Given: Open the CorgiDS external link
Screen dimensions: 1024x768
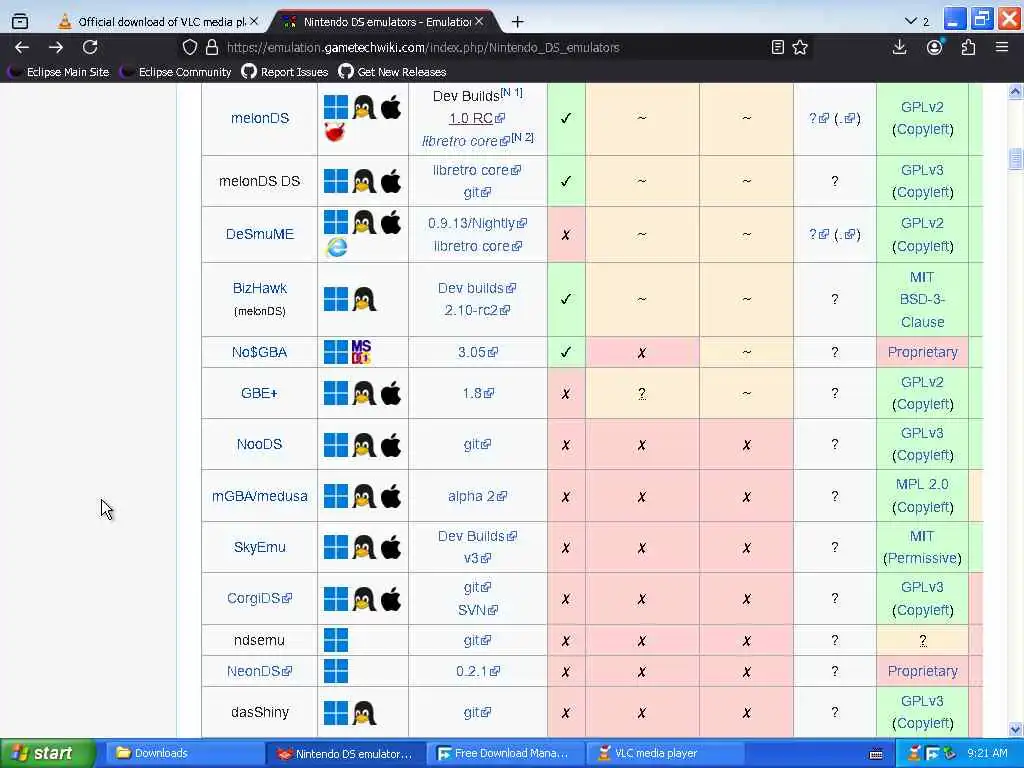Looking at the screenshot, I should pos(259,598).
